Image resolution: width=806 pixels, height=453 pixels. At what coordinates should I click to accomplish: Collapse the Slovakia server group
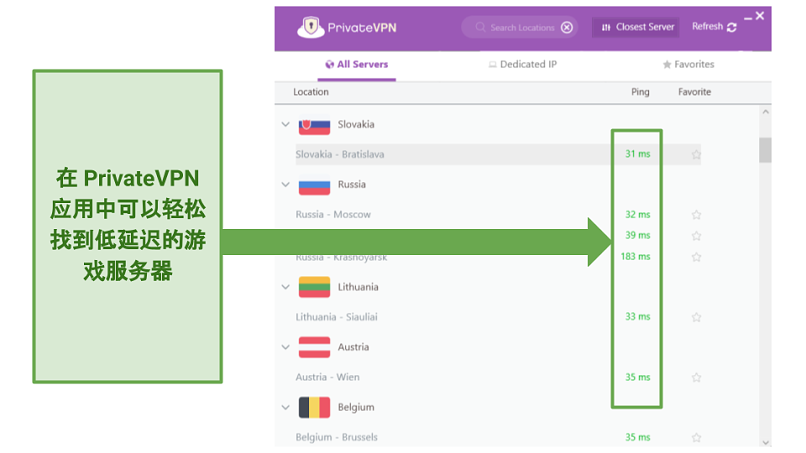[x=286, y=124]
